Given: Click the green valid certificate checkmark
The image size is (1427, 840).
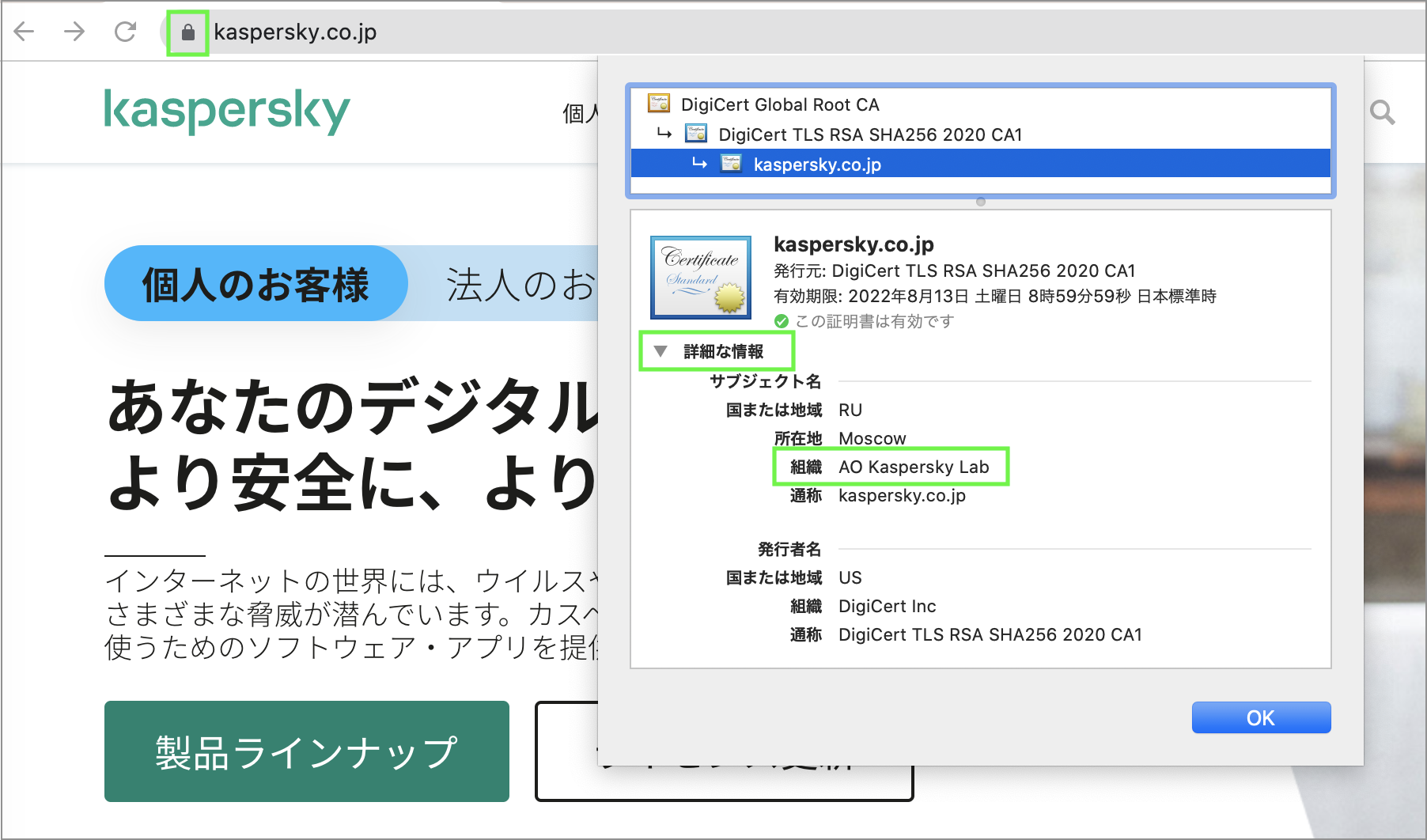Looking at the screenshot, I should 782,321.
